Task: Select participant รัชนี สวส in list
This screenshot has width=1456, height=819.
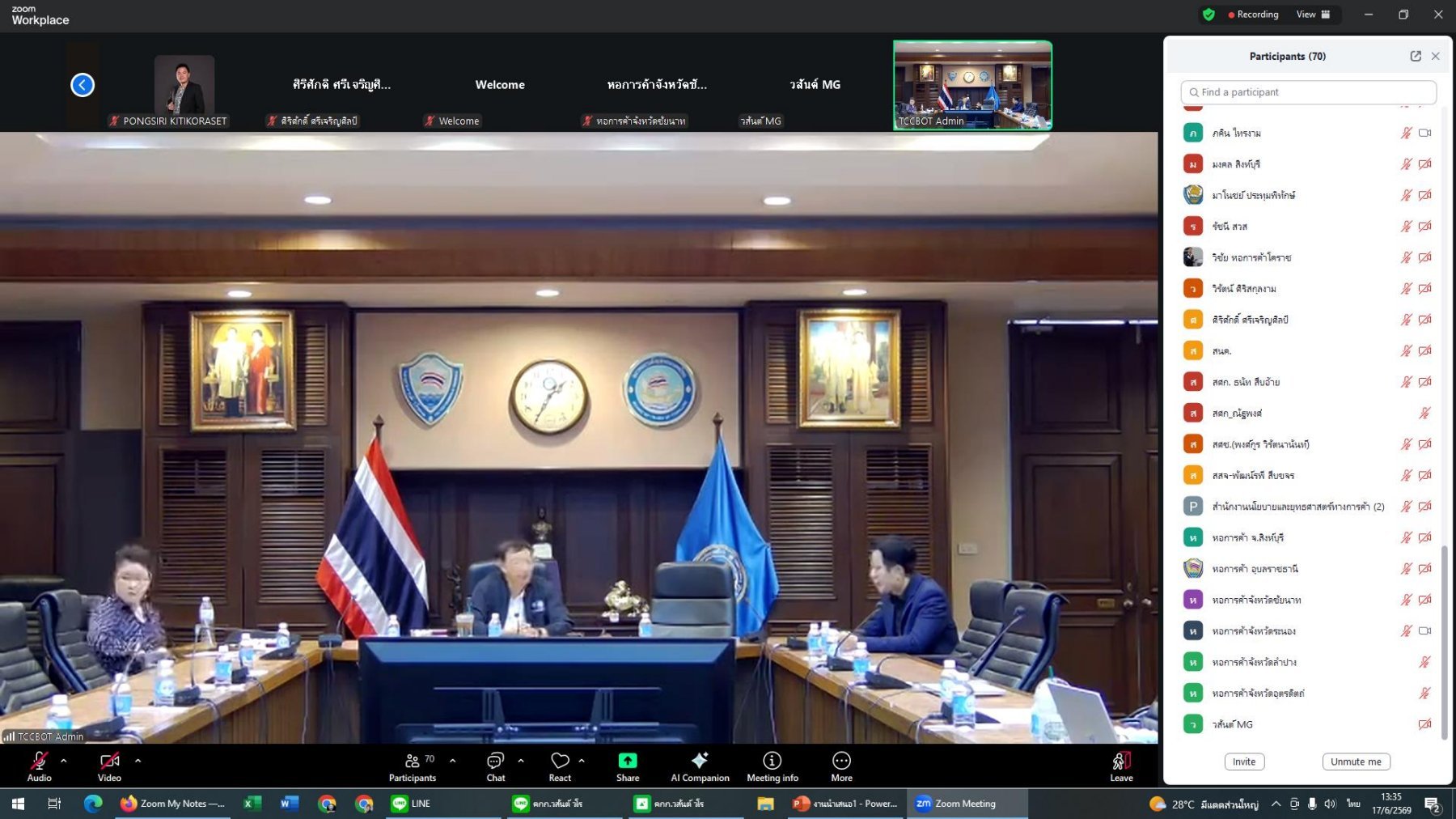Action: click(1308, 227)
